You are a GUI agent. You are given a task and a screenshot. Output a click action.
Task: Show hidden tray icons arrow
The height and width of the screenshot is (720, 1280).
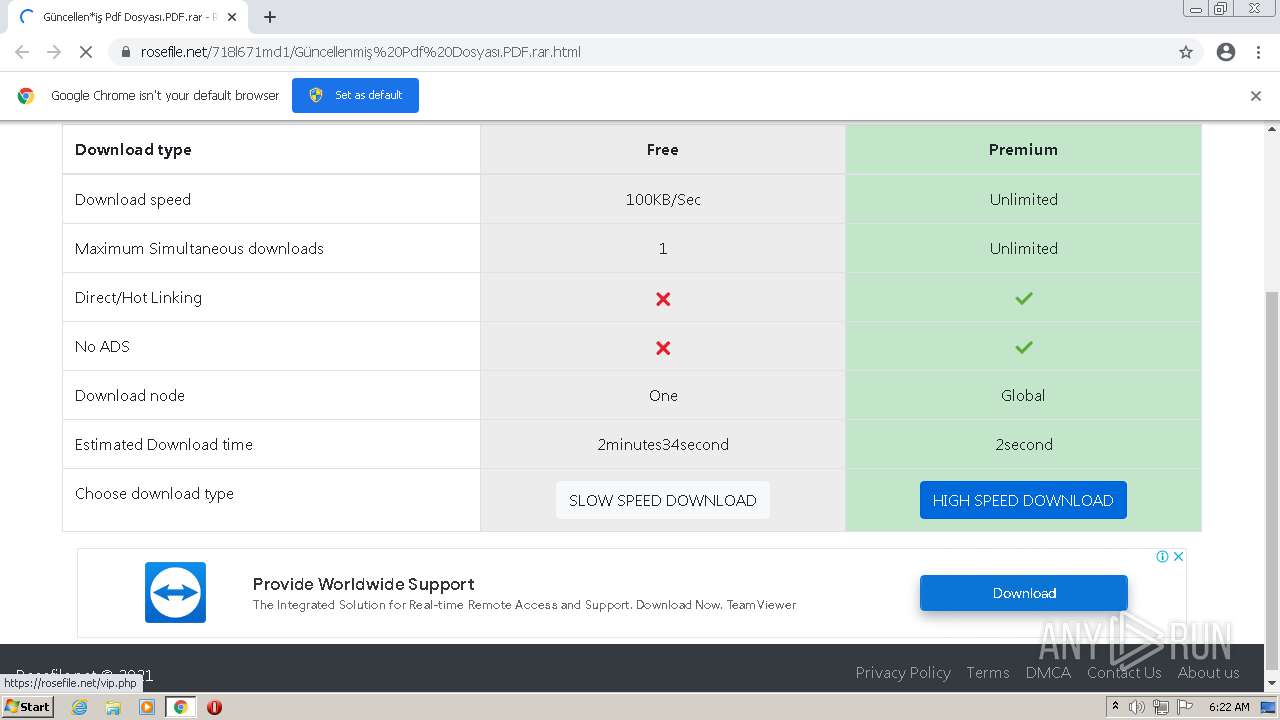[x=1115, y=707]
